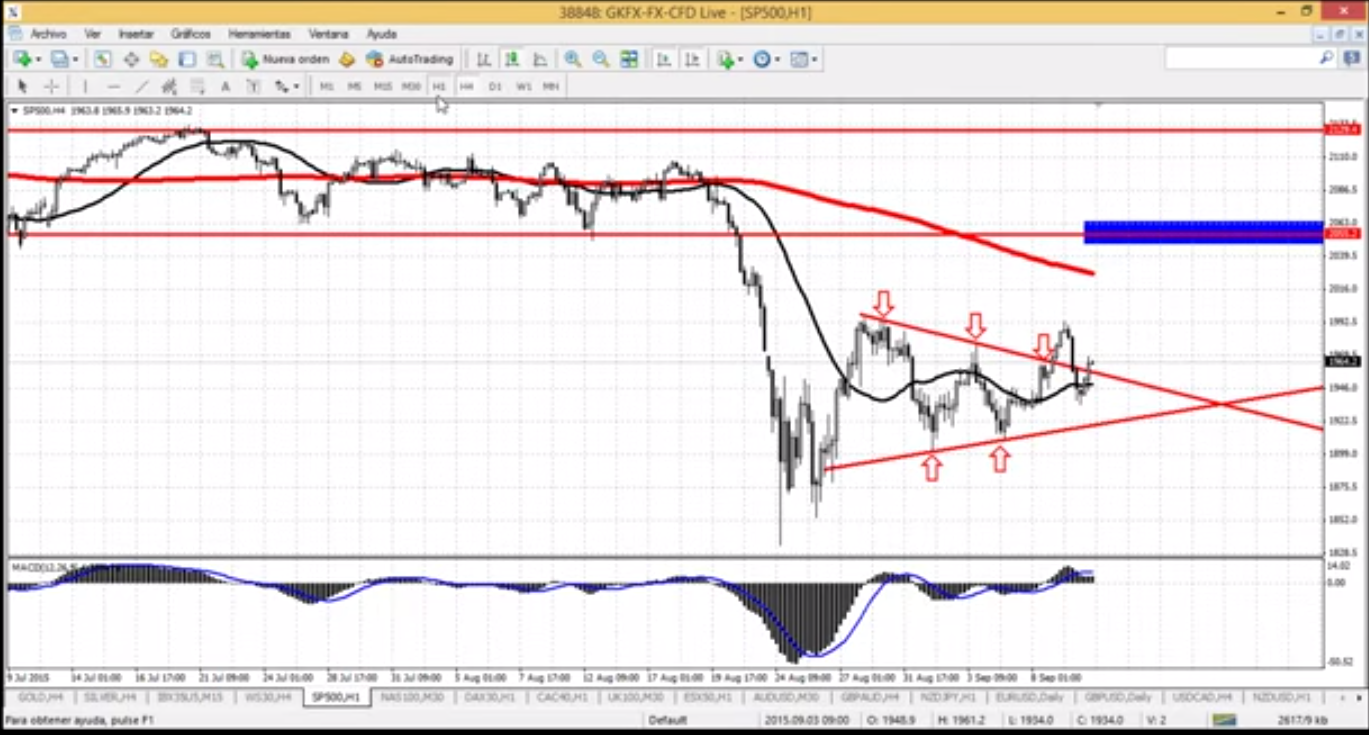
Task: Select the M5 timeframe button
Action: [x=354, y=86]
